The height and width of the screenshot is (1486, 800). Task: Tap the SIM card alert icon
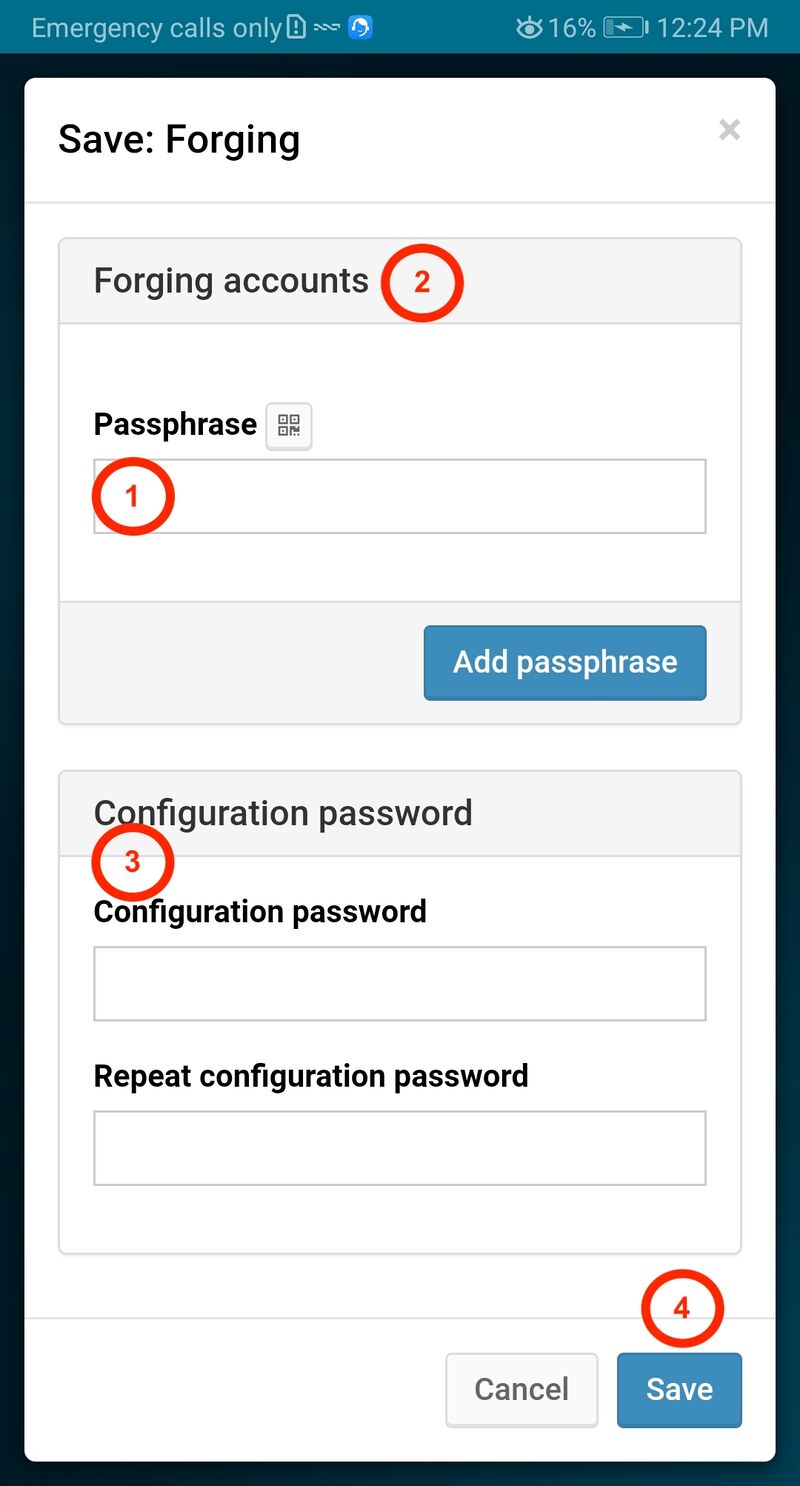[x=296, y=28]
